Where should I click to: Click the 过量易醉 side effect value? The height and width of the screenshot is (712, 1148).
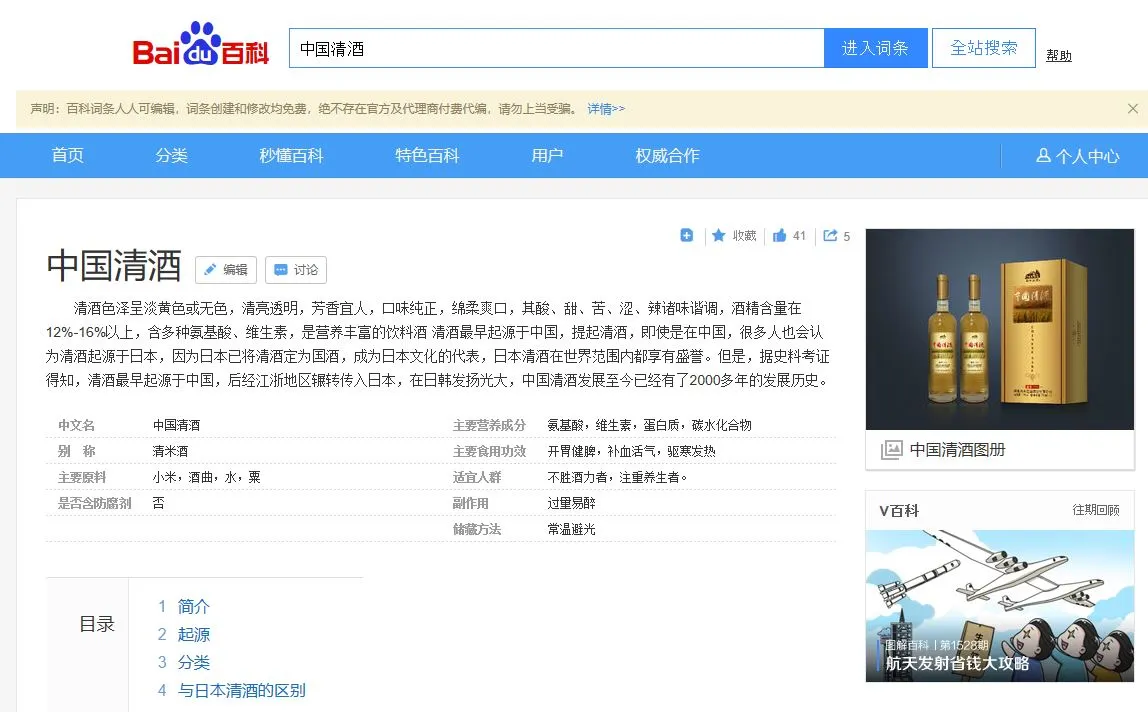[x=571, y=503]
